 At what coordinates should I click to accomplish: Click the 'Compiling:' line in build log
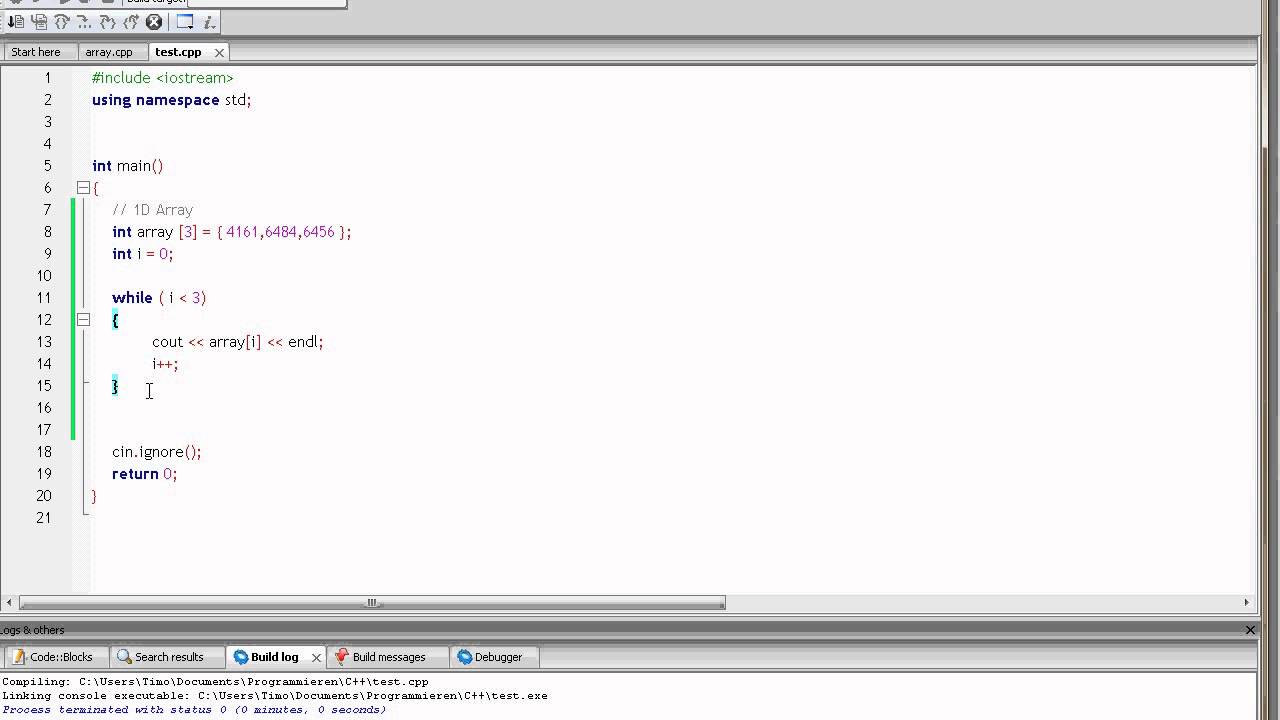[x=215, y=682]
